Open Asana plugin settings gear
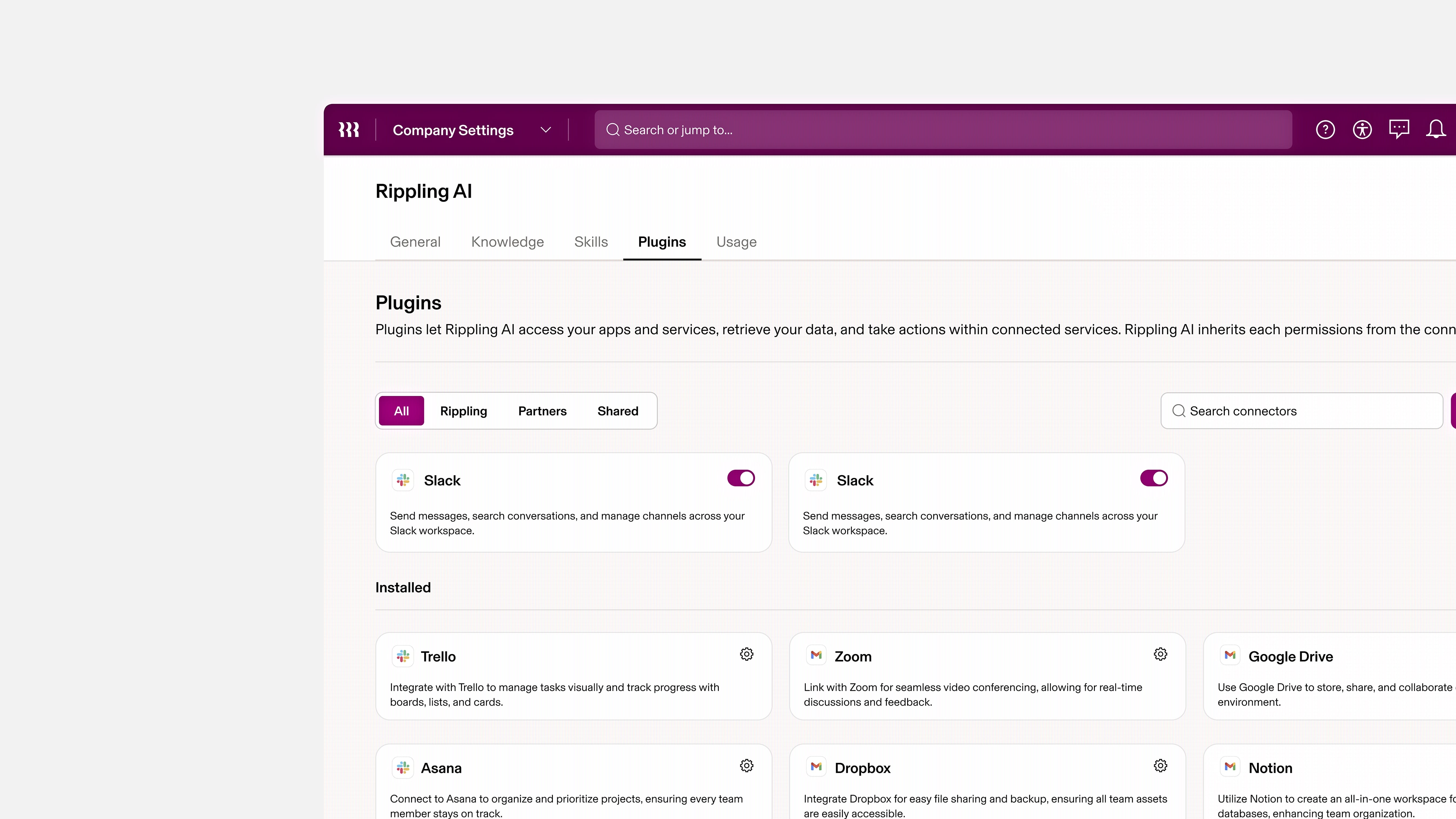This screenshot has height=819, width=1456. click(x=747, y=765)
